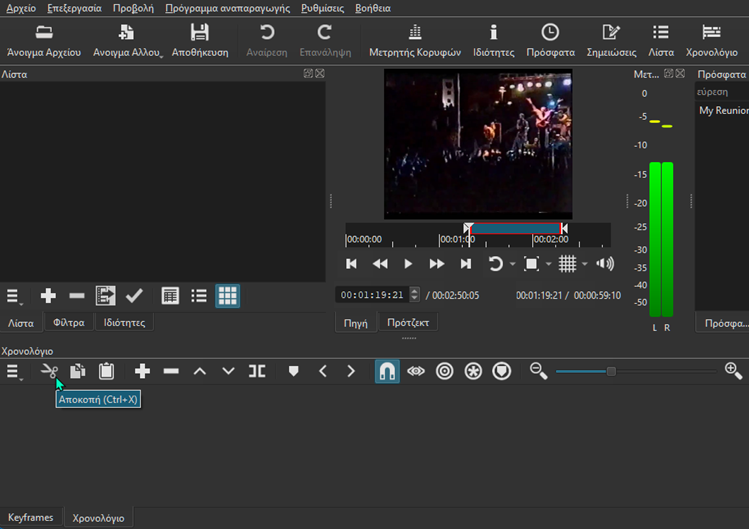This screenshot has width=749, height=529.
Task: Switch playlist to thumbnail grid view
Action: (227, 296)
